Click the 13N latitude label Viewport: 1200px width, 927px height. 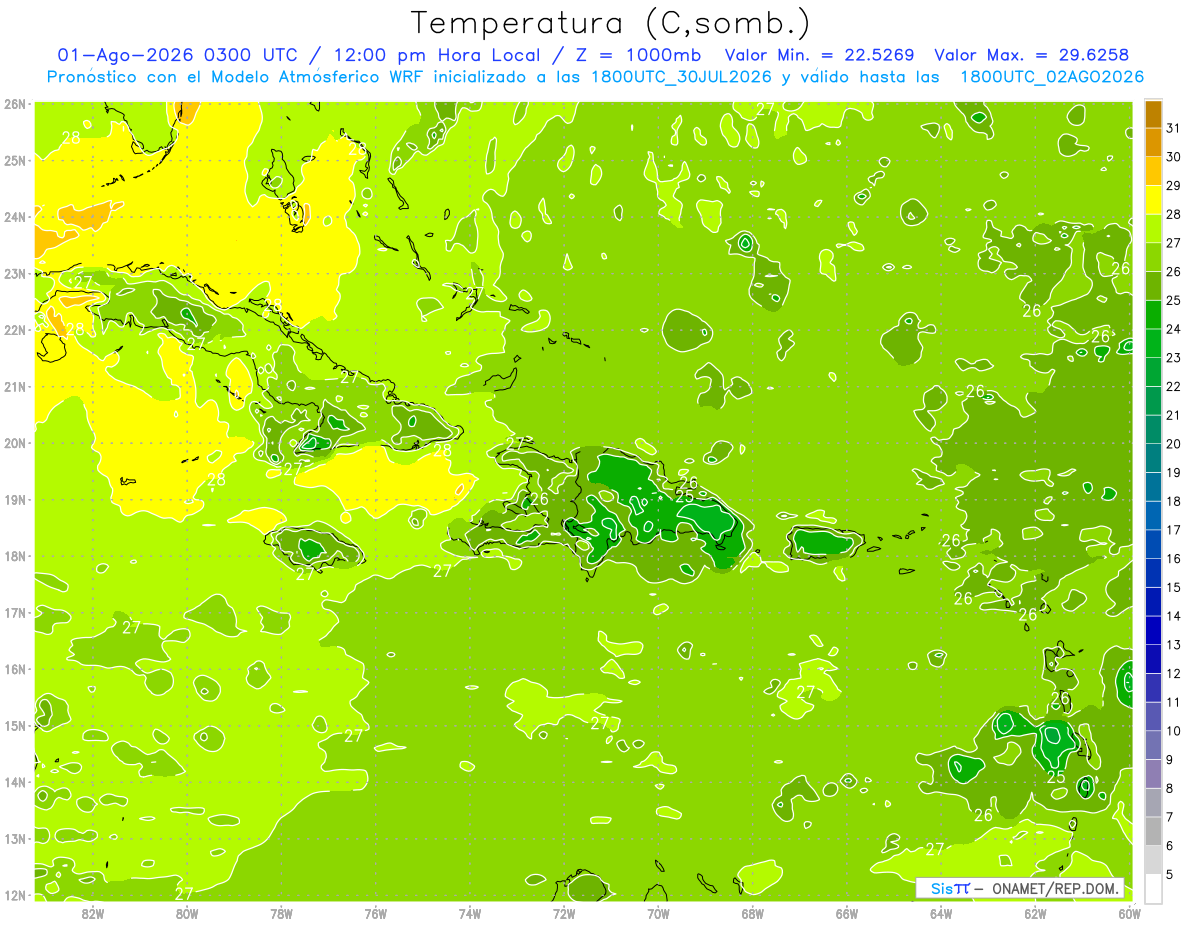[x=15, y=838]
